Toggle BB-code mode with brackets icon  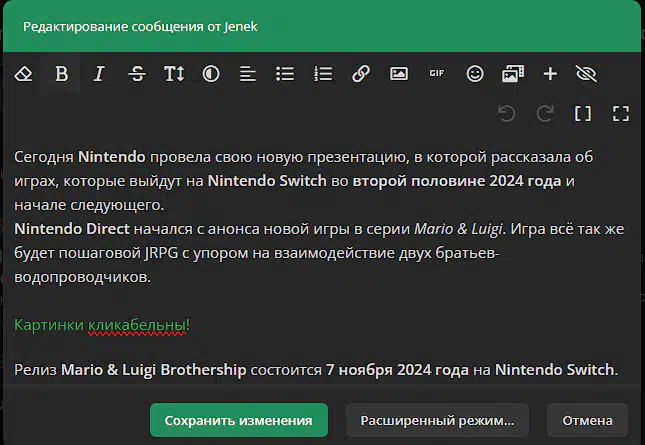(x=583, y=114)
